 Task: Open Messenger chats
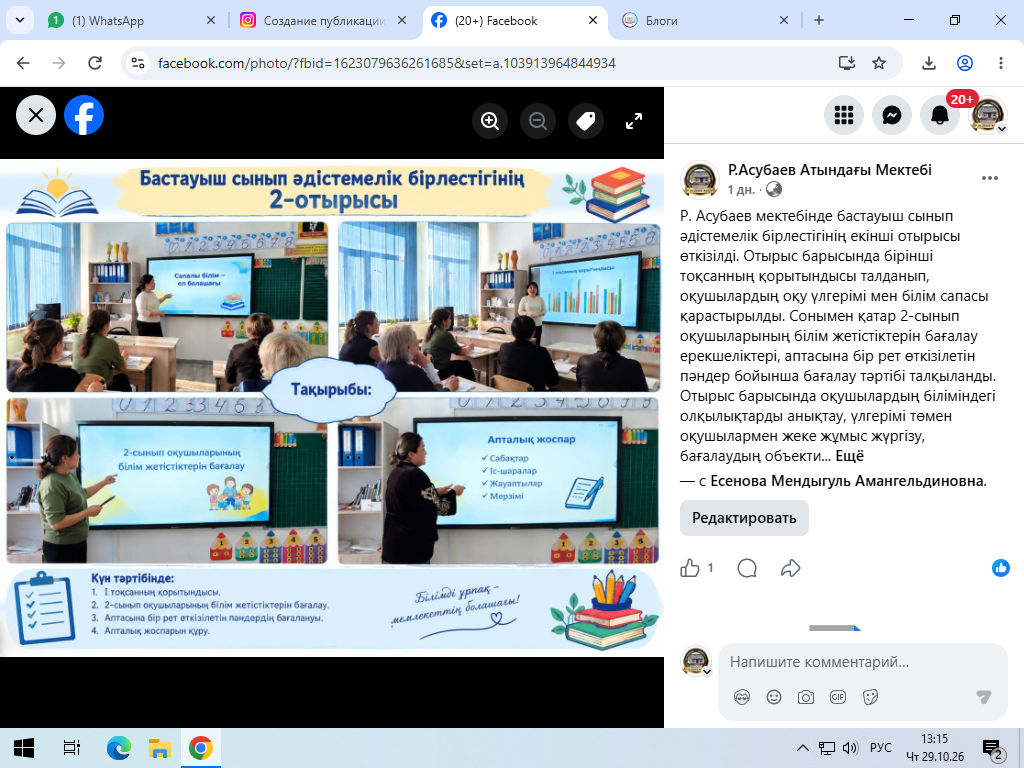coord(892,116)
